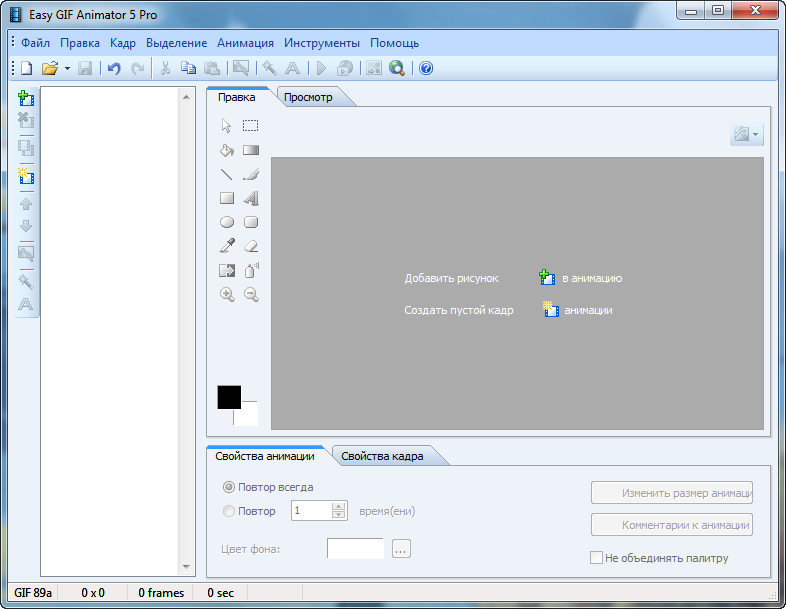Zoom out with magnifier minus
Viewport: 786px width, 609px height.
pyautogui.click(x=251, y=295)
